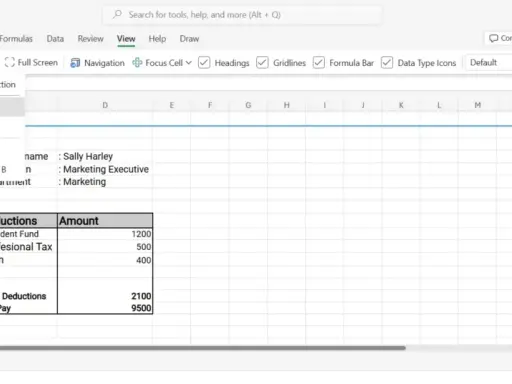Toggle the Data Type Icons checkbox

click(387, 62)
